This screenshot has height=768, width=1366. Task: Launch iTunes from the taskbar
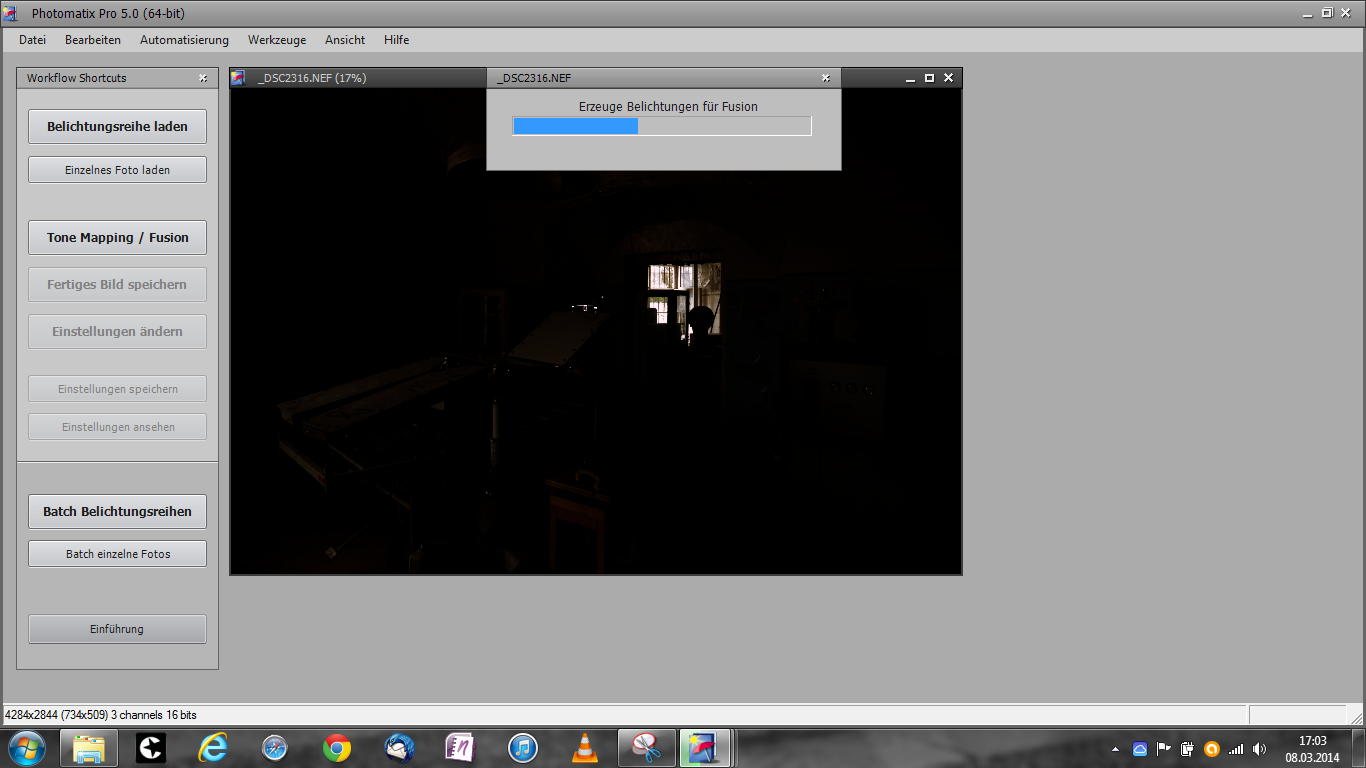[x=523, y=747]
